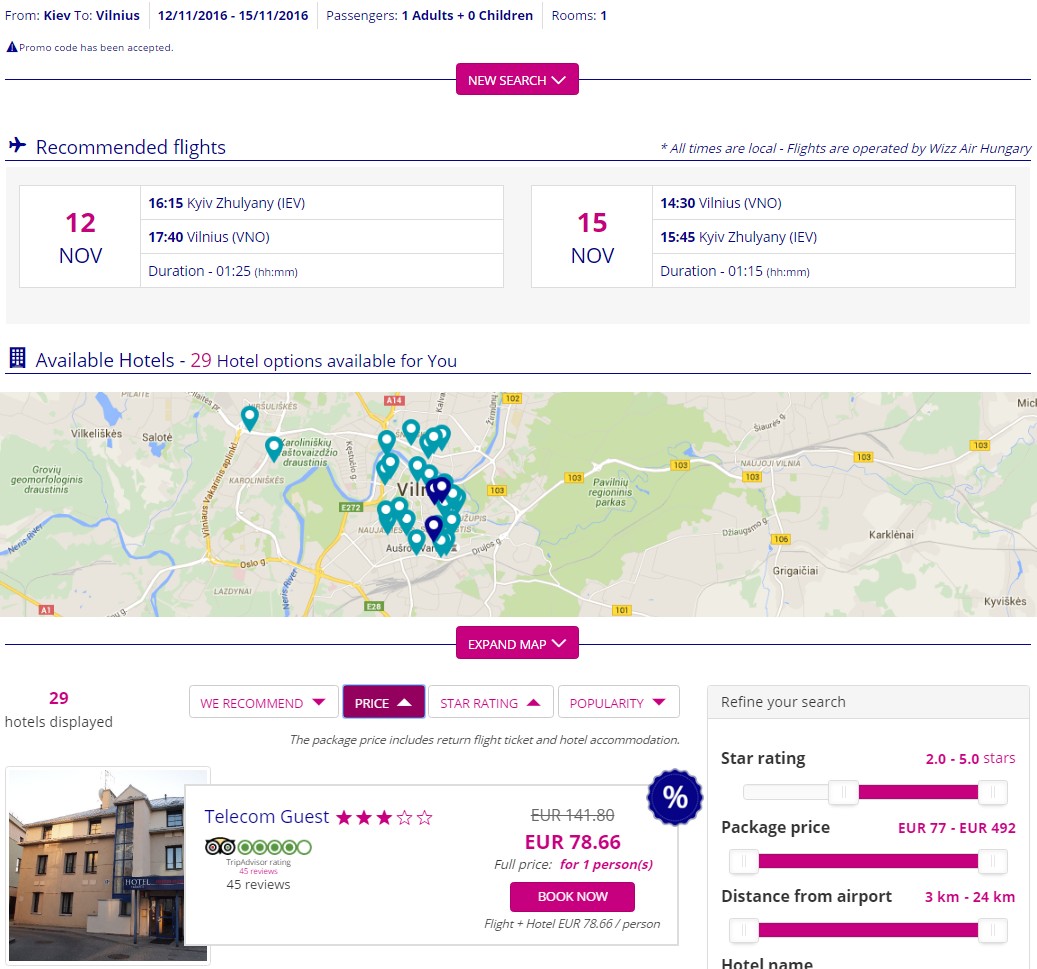Click the Passengers 1 Adults + 0 Children text
1037x969 pixels.
click(x=429, y=15)
